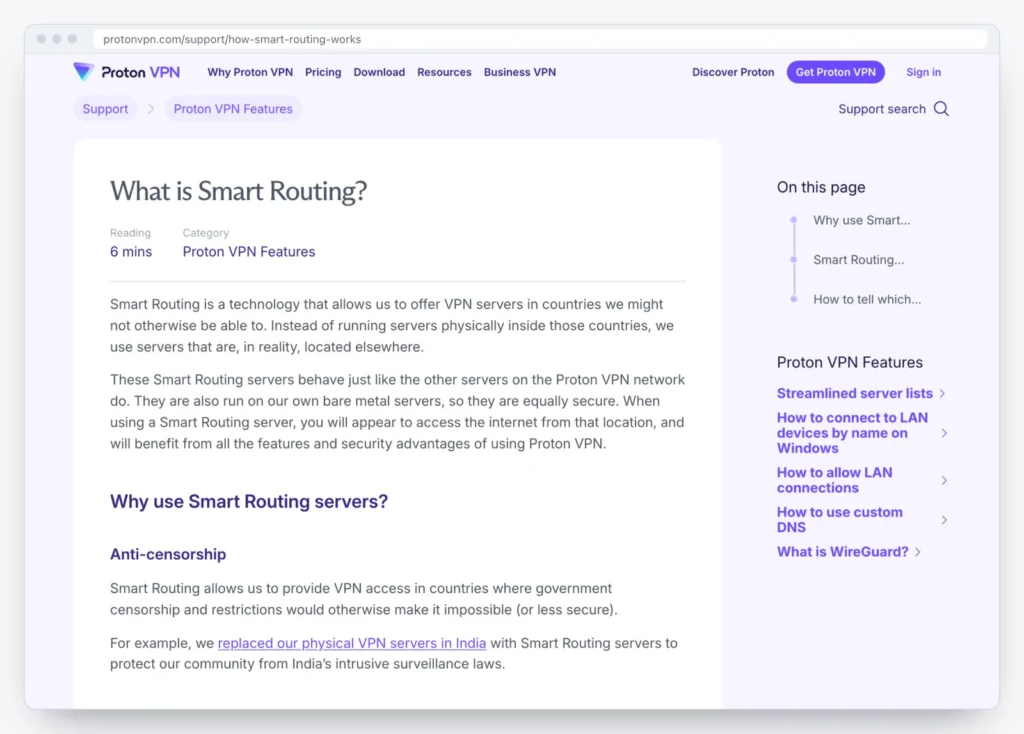
Task: Go to Support breadcrumb
Action: (105, 109)
